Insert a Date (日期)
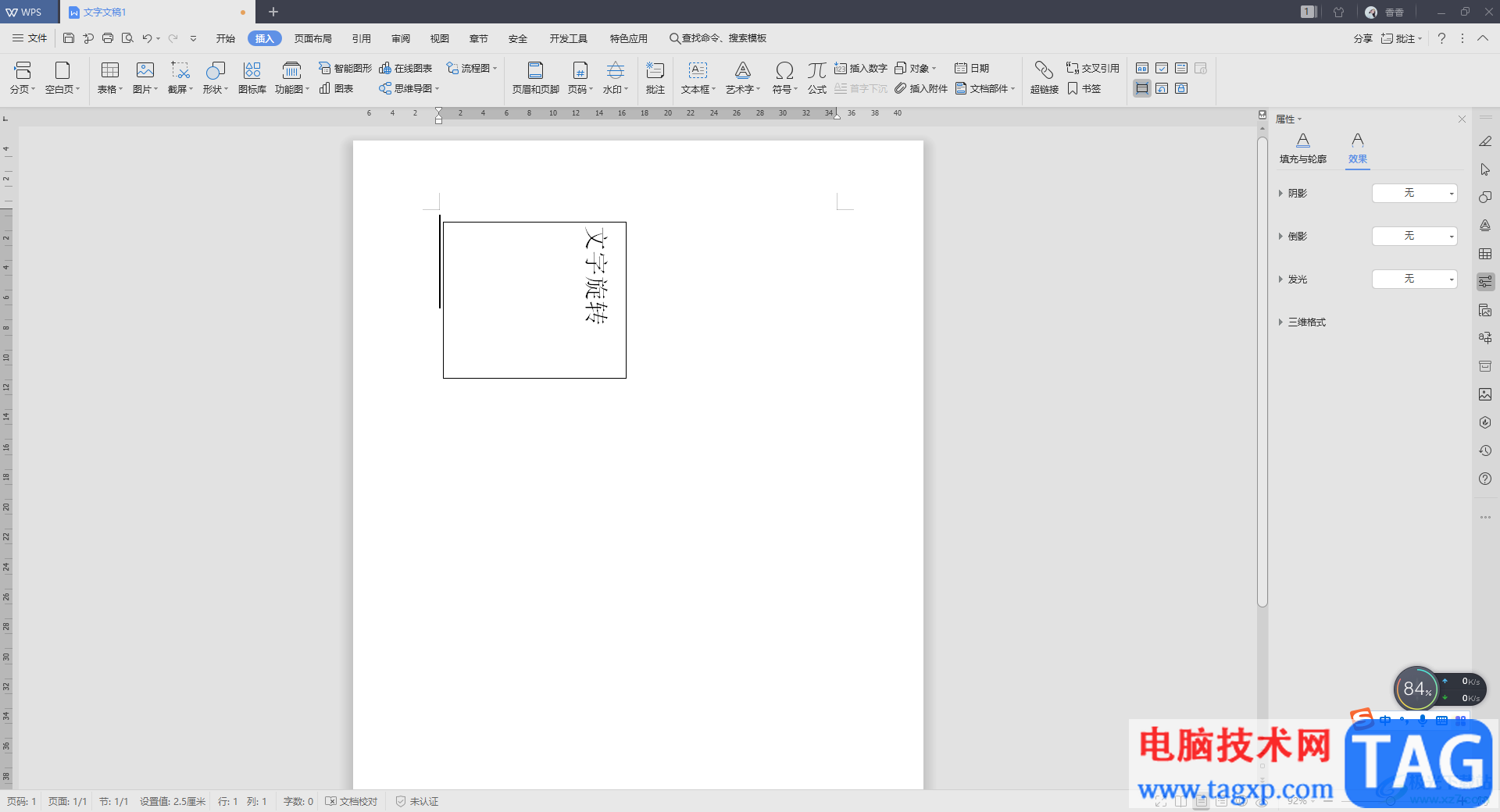Image resolution: width=1500 pixels, height=812 pixels. (972, 69)
